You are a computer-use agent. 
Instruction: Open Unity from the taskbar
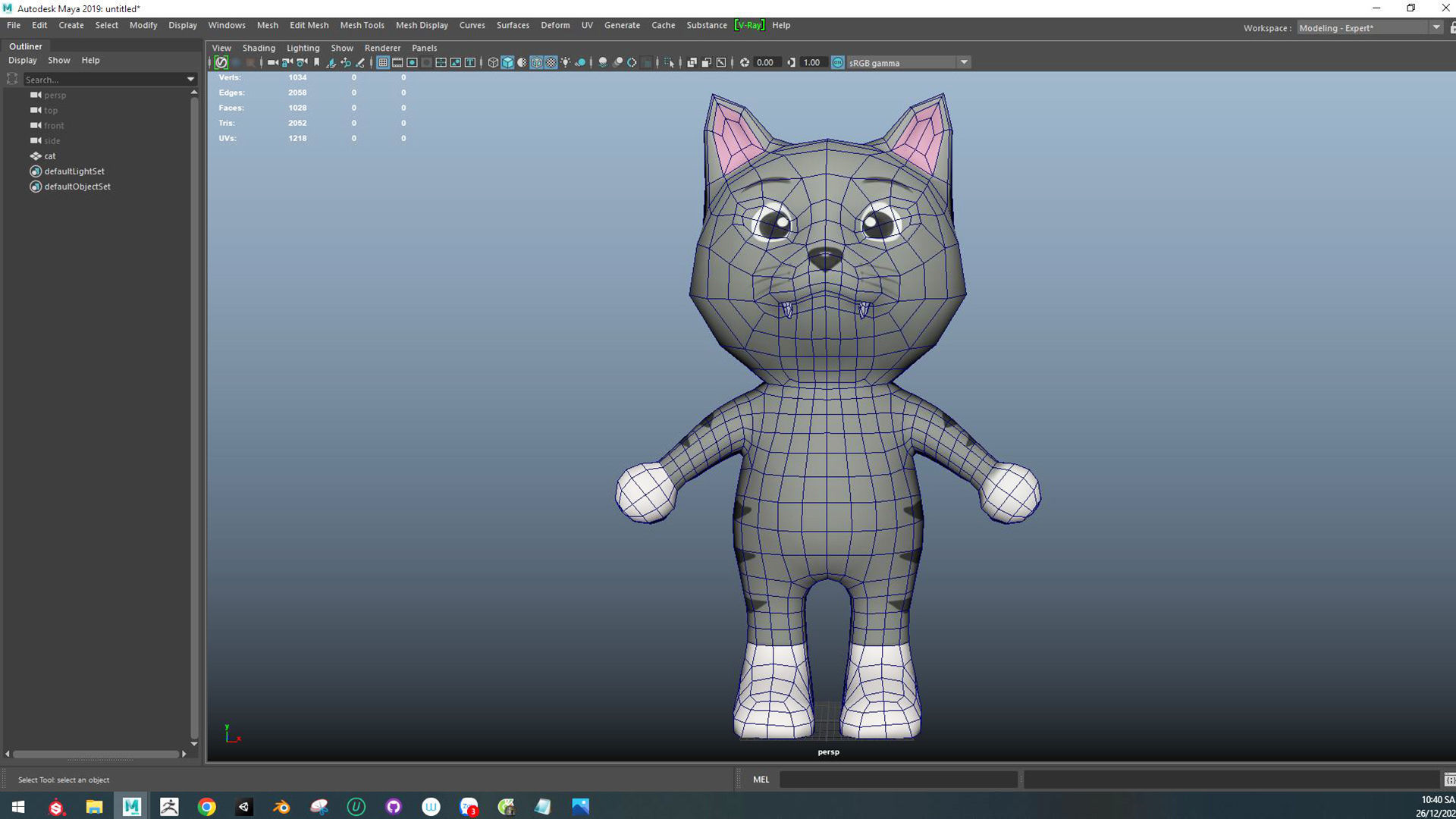pos(244,806)
